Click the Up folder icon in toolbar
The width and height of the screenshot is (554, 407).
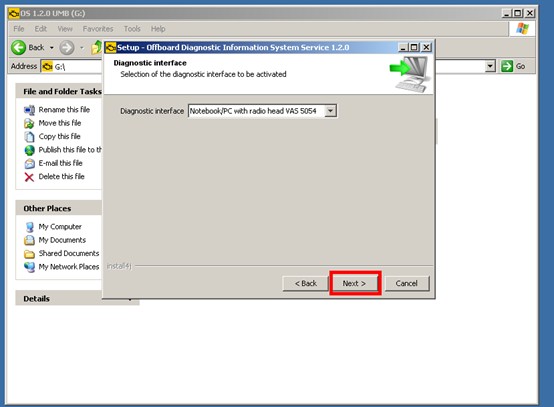click(96, 47)
